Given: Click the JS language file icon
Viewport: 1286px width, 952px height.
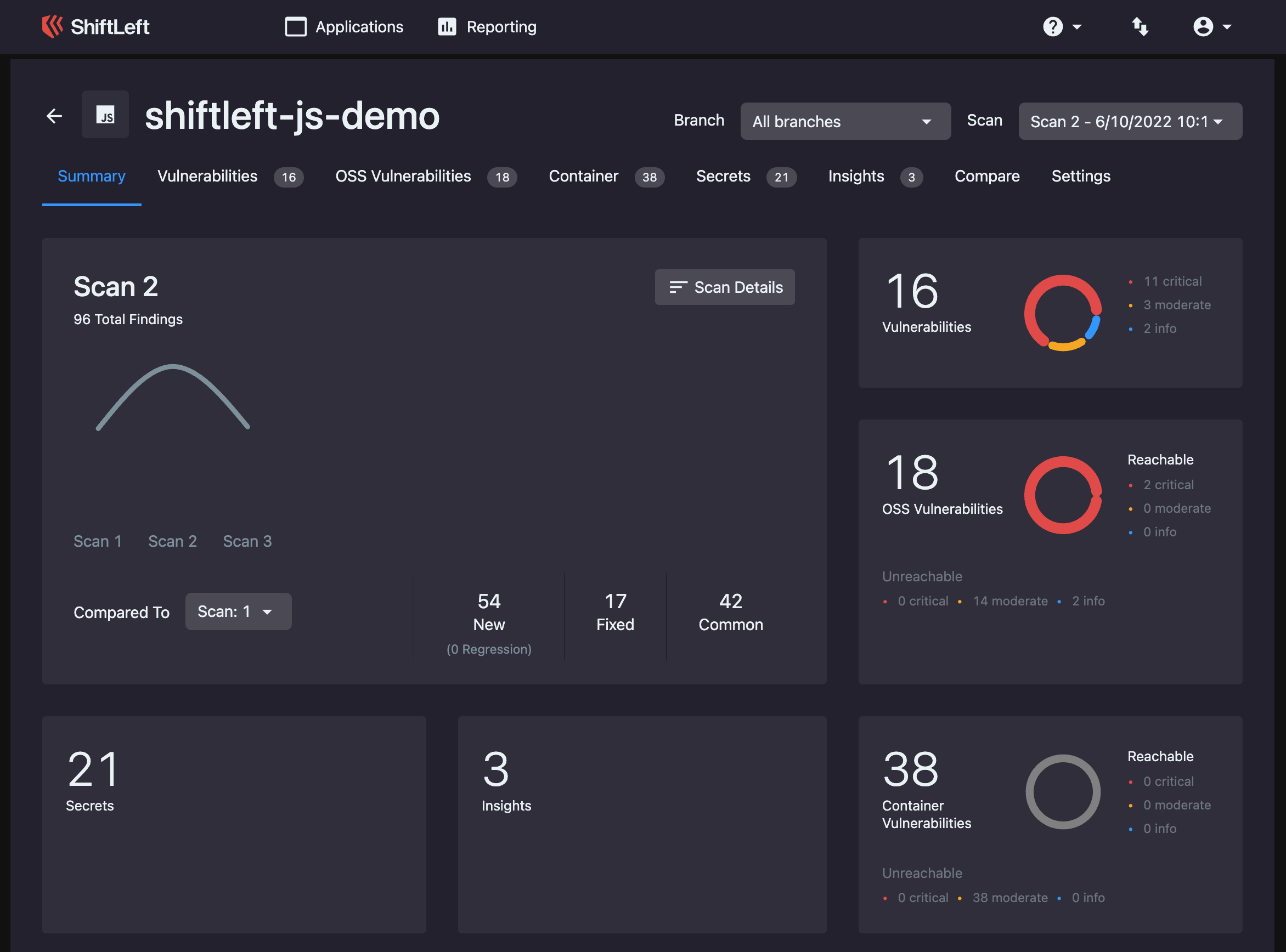Looking at the screenshot, I should tap(105, 114).
